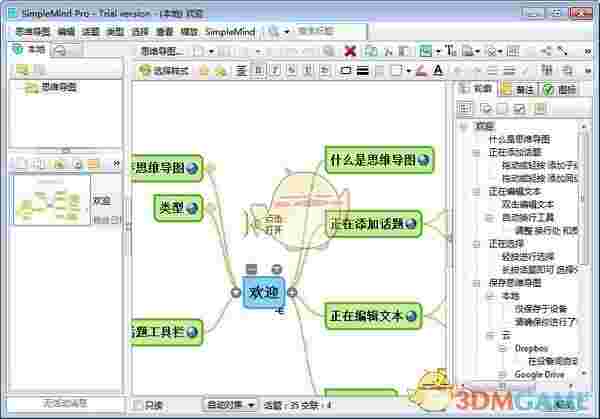Click the green layout icon in top toolbar
Screen dimensions: 600x419
click(425, 51)
